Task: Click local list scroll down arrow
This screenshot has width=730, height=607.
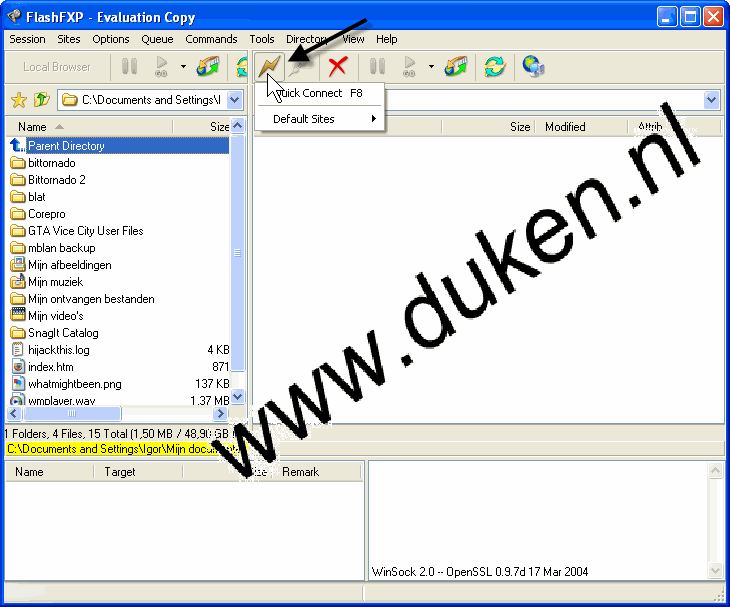Action: (237, 397)
